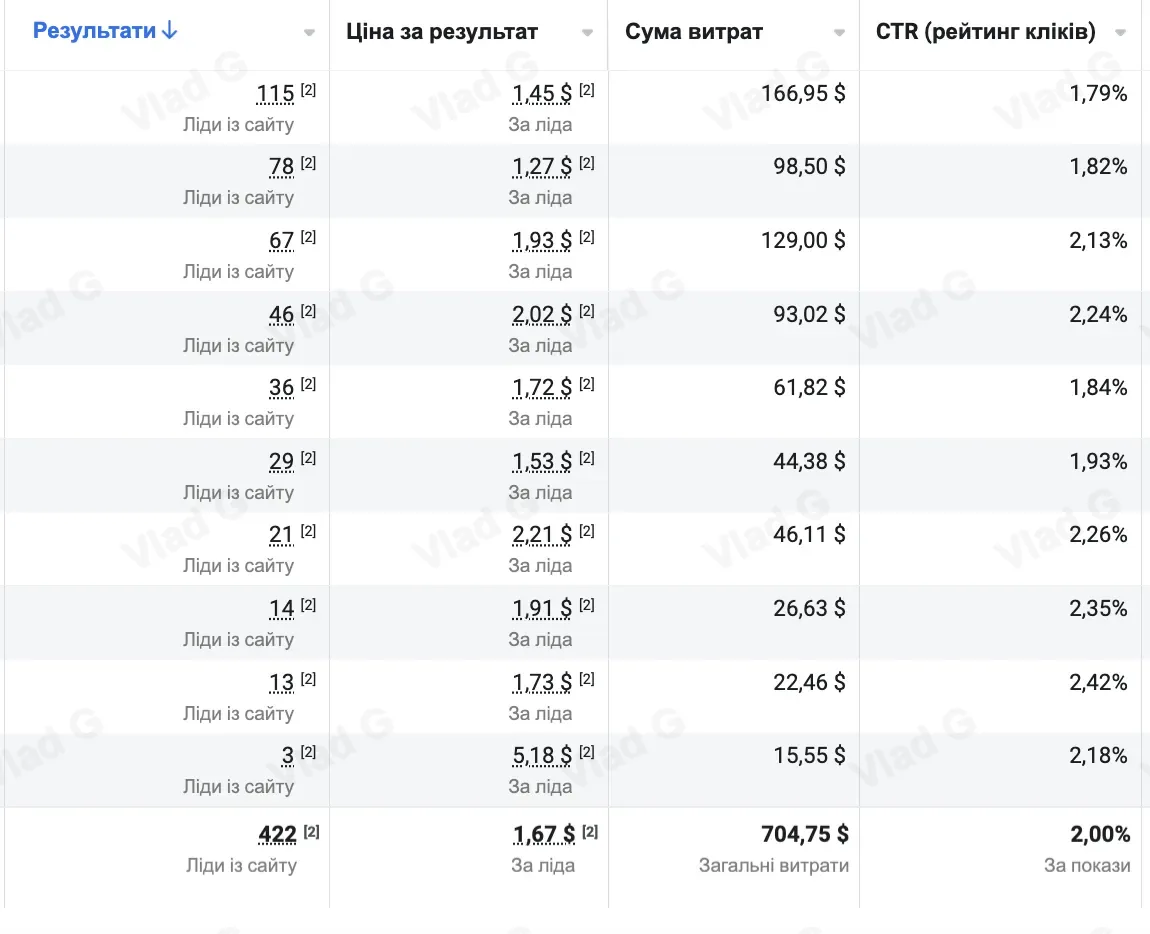Open dropdown arrow of CTR (рейтинг кліків) column
This screenshot has width=1150, height=934.
(x=1121, y=32)
